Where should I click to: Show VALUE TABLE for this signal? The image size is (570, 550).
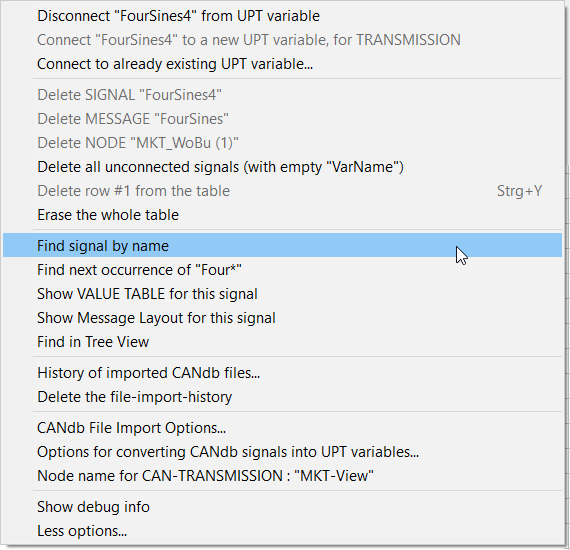coord(282,294)
